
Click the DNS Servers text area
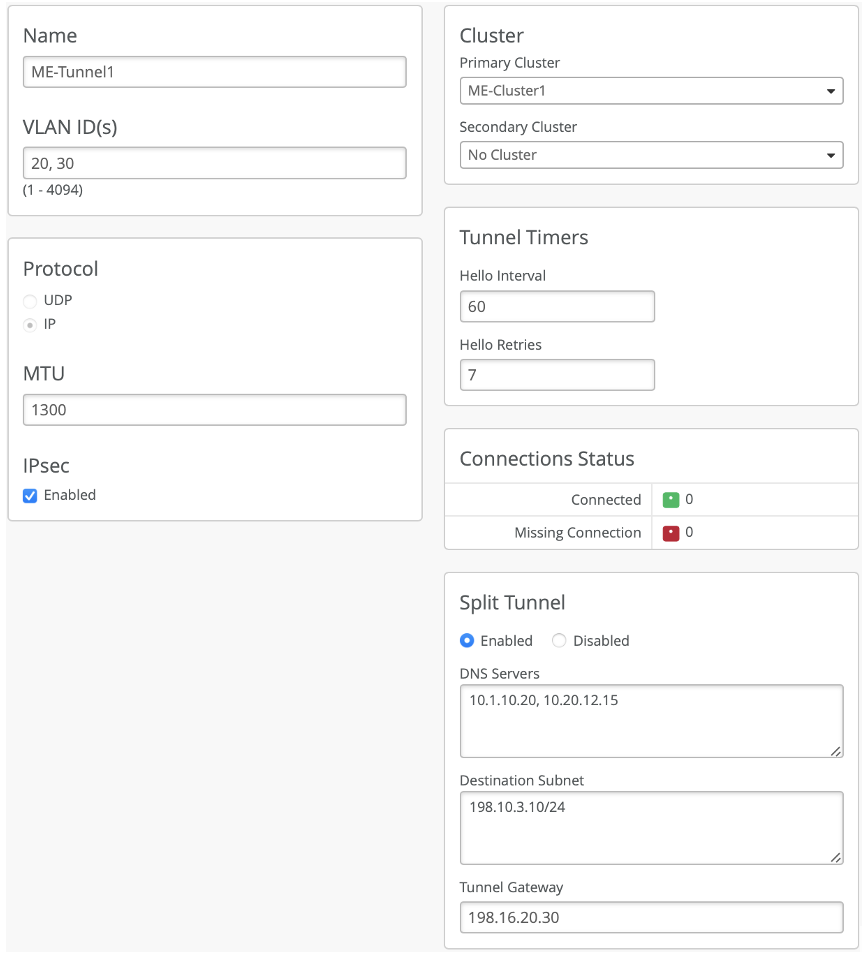point(651,721)
